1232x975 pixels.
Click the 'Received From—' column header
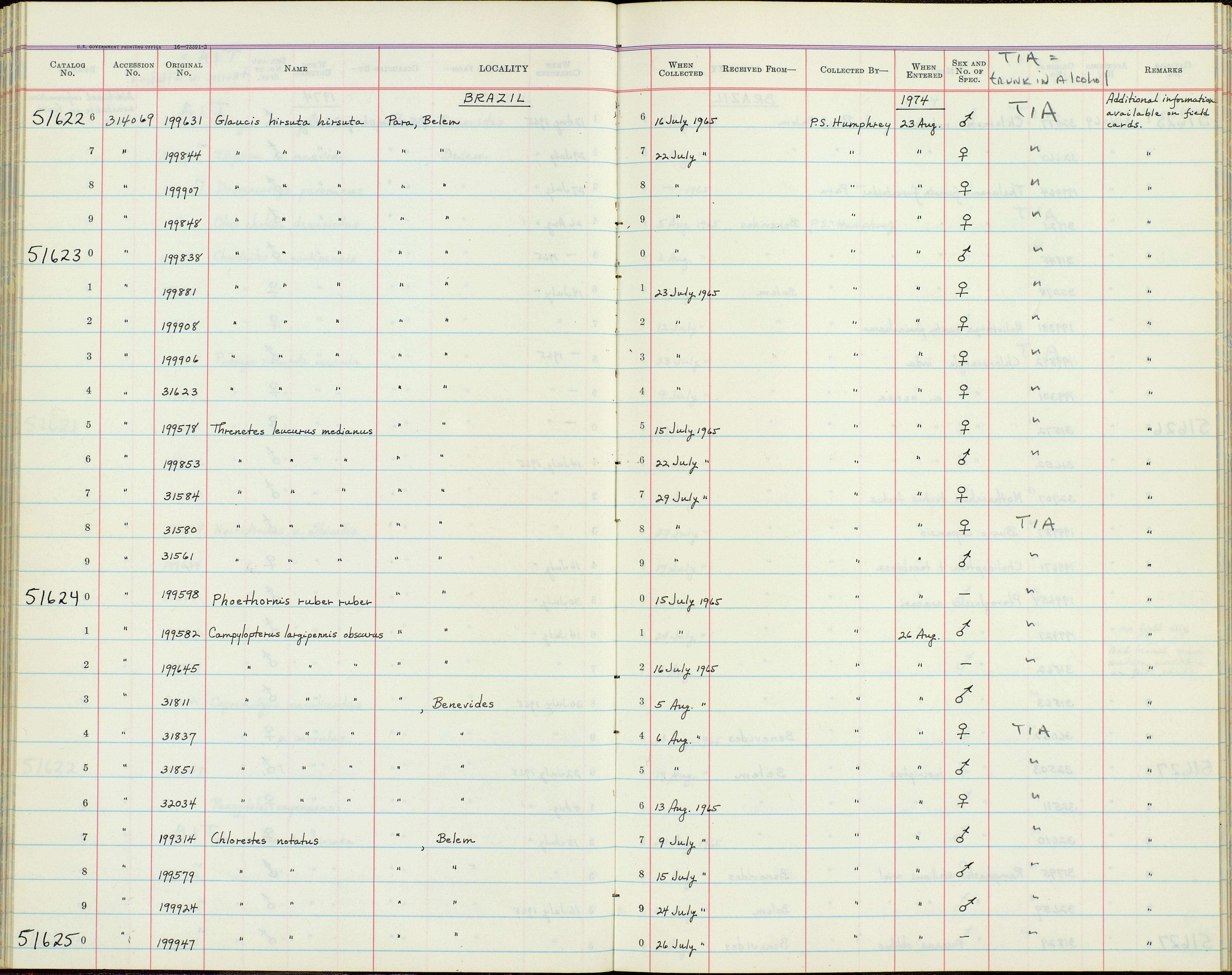click(758, 70)
